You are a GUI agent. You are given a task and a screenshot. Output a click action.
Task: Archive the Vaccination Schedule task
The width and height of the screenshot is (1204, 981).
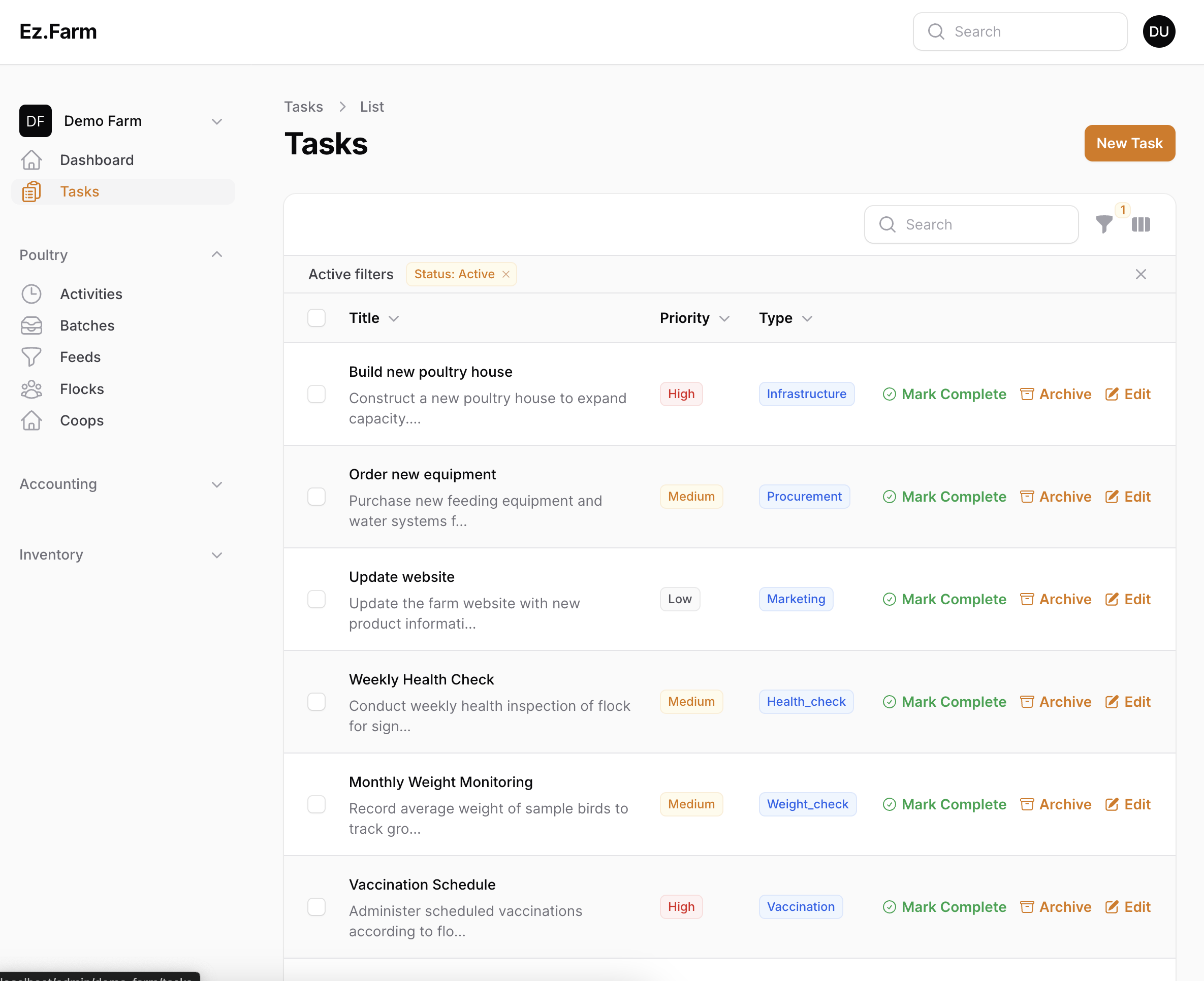click(1055, 907)
